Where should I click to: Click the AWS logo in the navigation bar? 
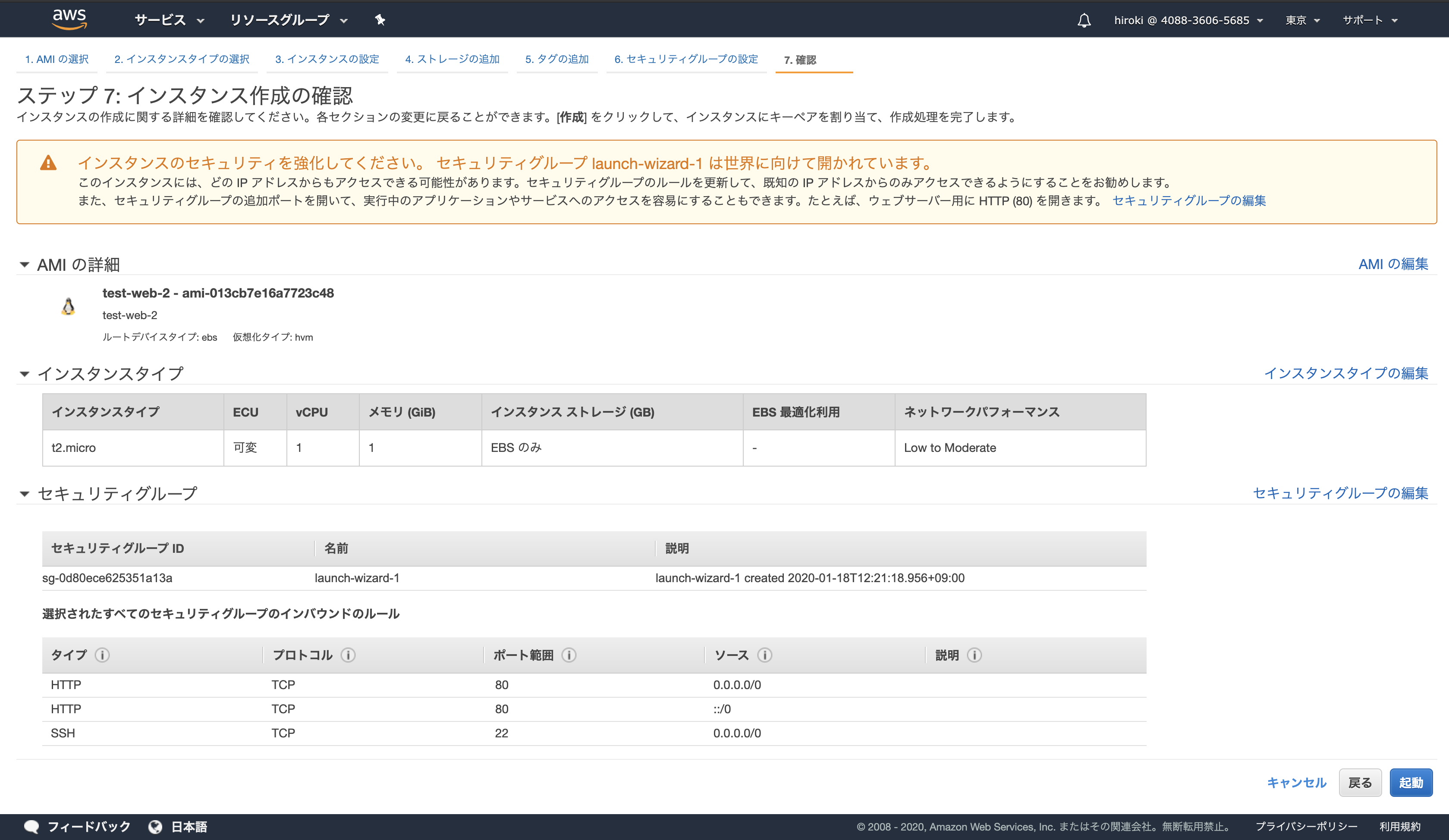point(69,19)
